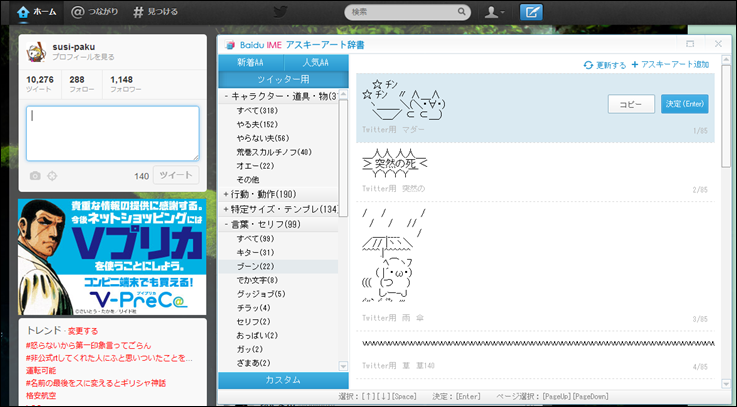
Task: Click the compose new tweet icon
Action: [x=532, y=12]
